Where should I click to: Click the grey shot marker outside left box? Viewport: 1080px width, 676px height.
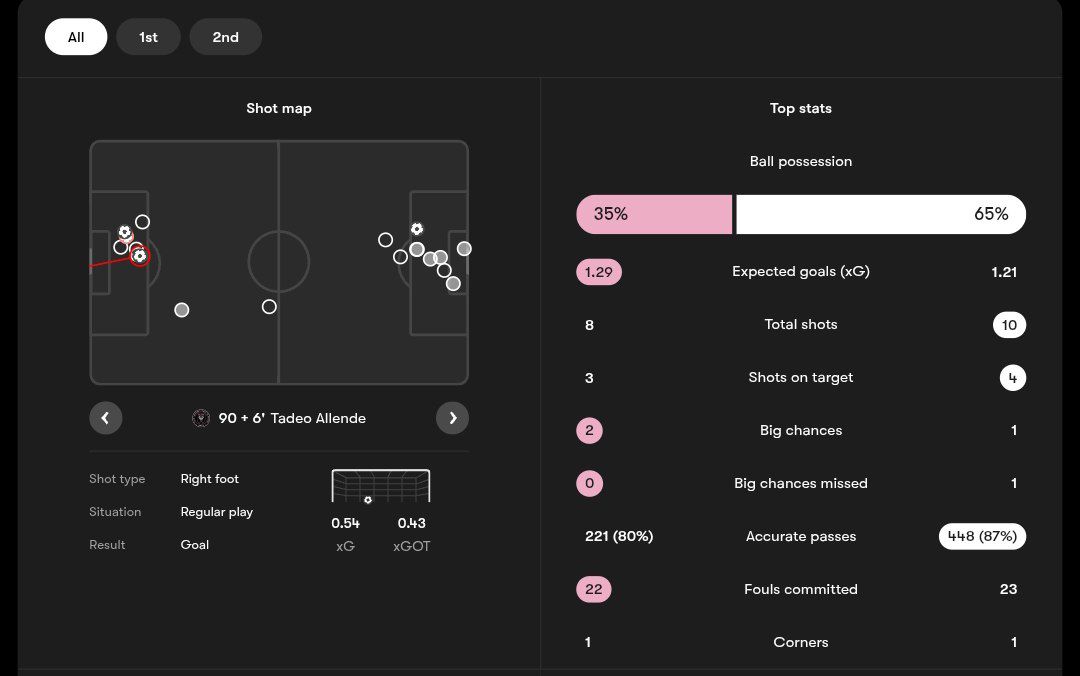[181, 310]
